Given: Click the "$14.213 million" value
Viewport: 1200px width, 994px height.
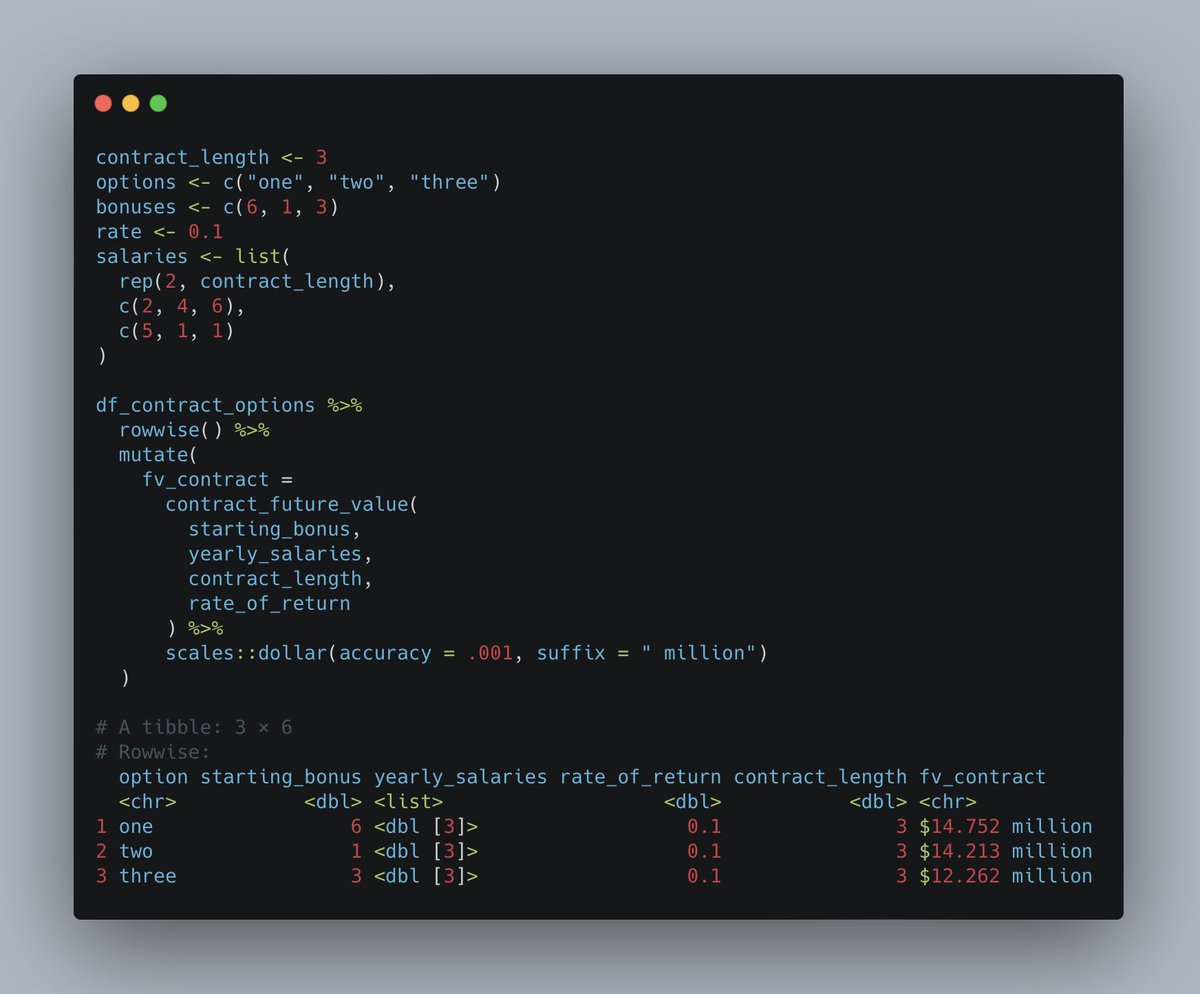Looking at the screenshot, I should 1006,851.
